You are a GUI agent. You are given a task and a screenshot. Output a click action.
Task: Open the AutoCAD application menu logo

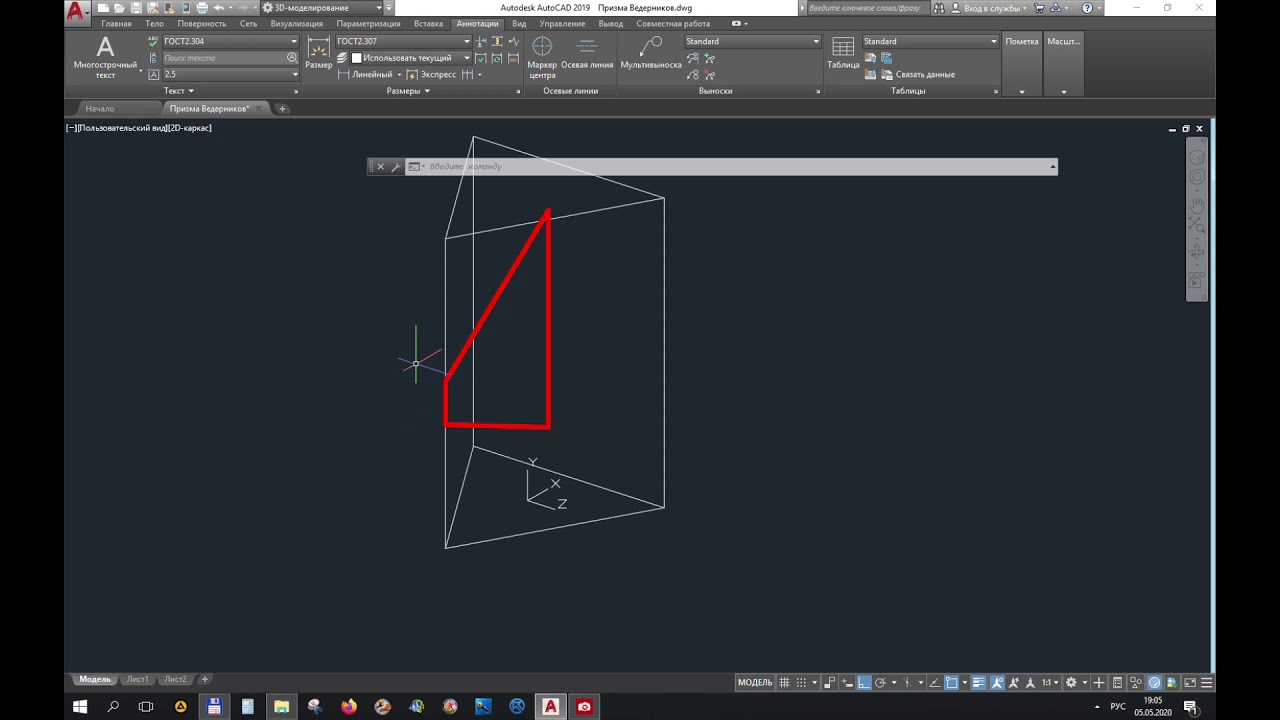[77, 12]
